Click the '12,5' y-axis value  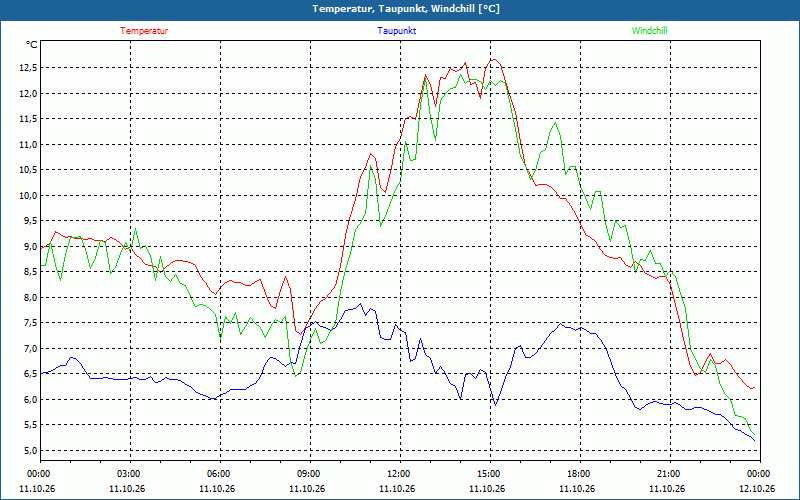[29, 68]
